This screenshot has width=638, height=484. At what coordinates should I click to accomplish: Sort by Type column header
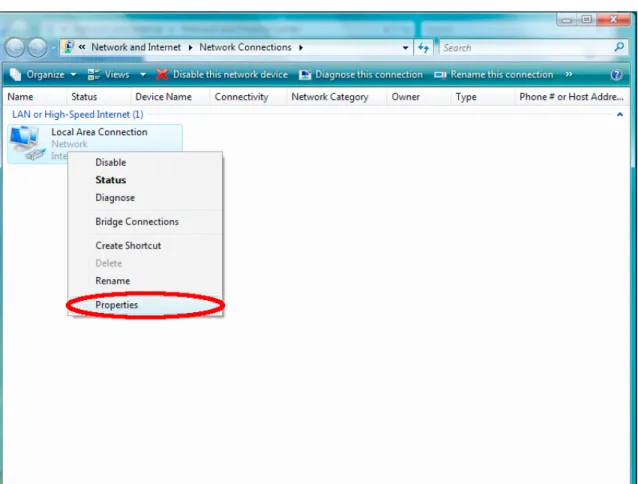pyautogui.click(x=483, y=97)
